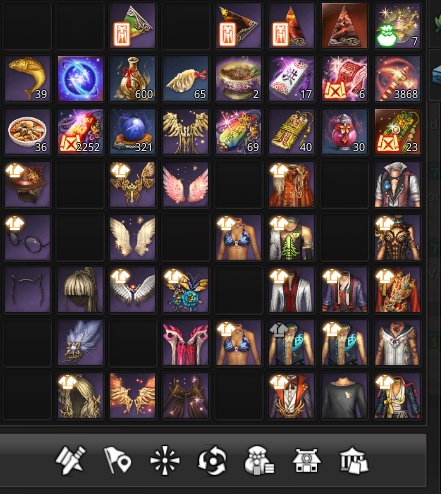Select the swirling blue orb item
The height and width of the screenshot is (494, 441).
click(x=80, y=79)
